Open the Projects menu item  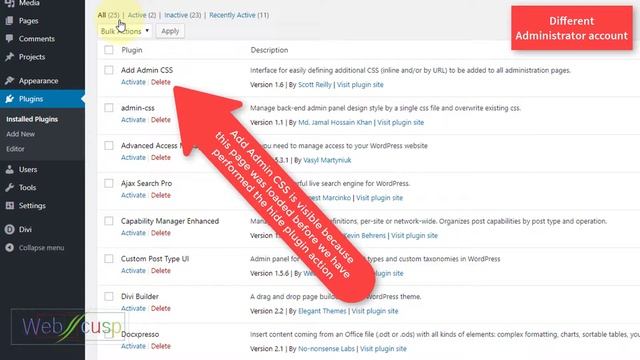coord(32,57)
